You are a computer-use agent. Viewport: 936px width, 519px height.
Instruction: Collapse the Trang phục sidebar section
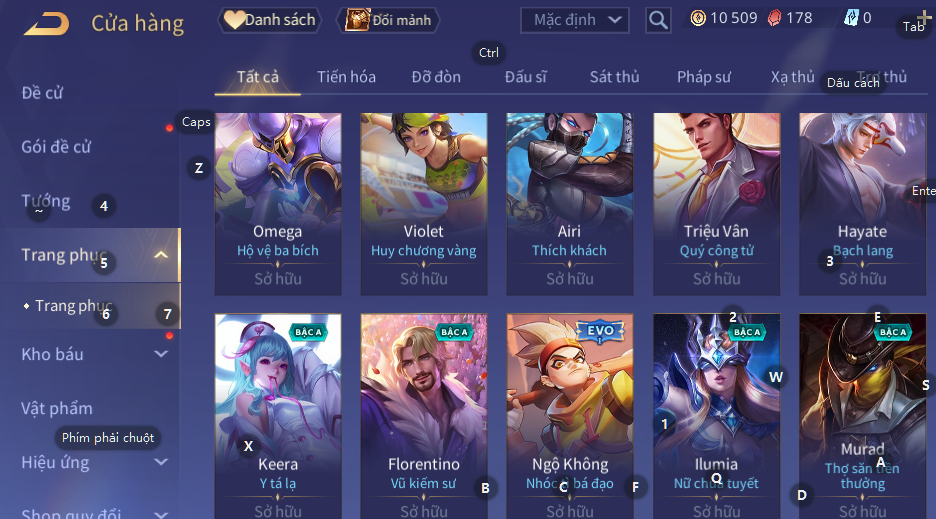(x=161, y=255)
